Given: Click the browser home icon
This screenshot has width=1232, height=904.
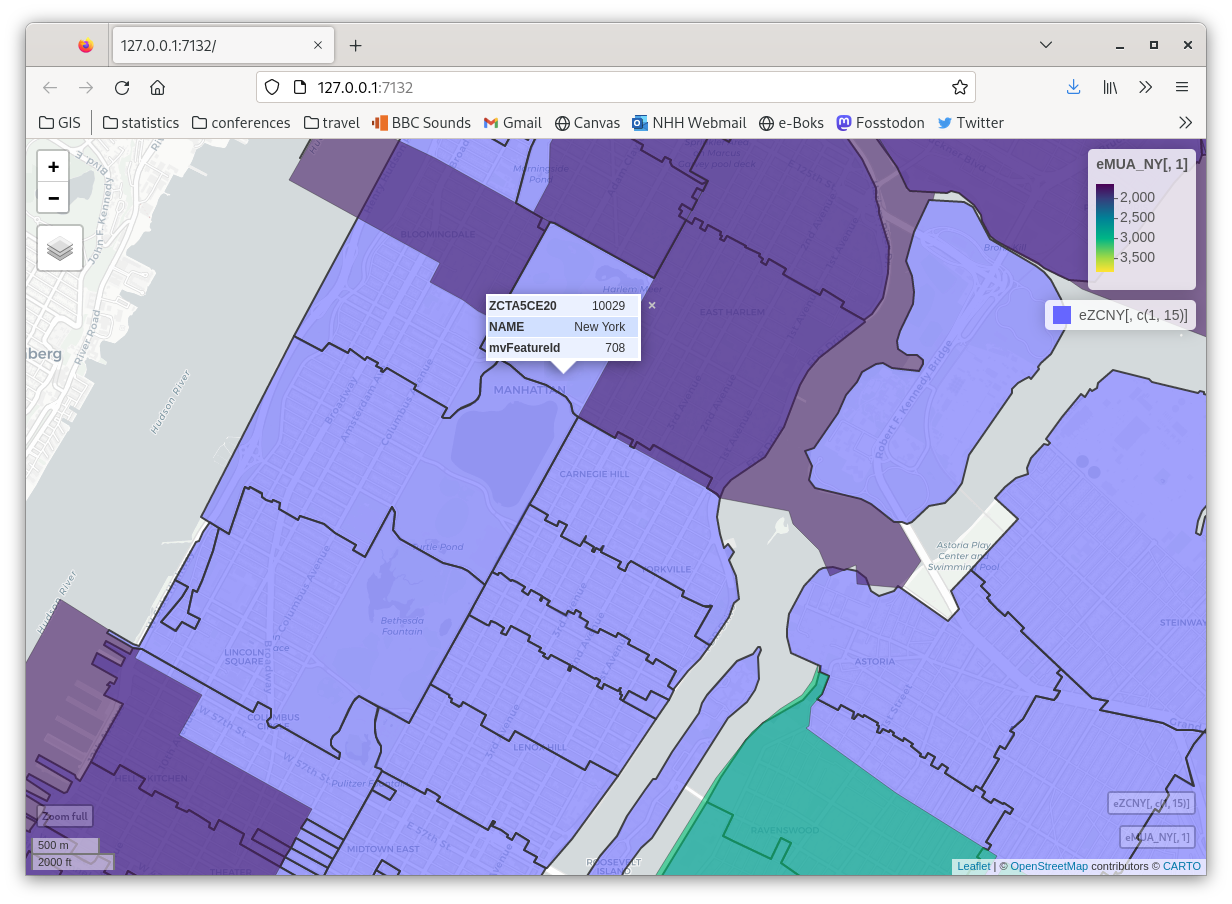Looking at the screenshot, I should [158, 87].
